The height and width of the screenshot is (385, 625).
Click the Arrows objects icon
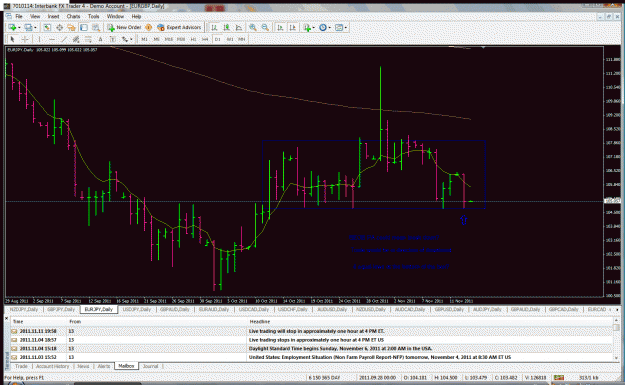click(125, 39)
